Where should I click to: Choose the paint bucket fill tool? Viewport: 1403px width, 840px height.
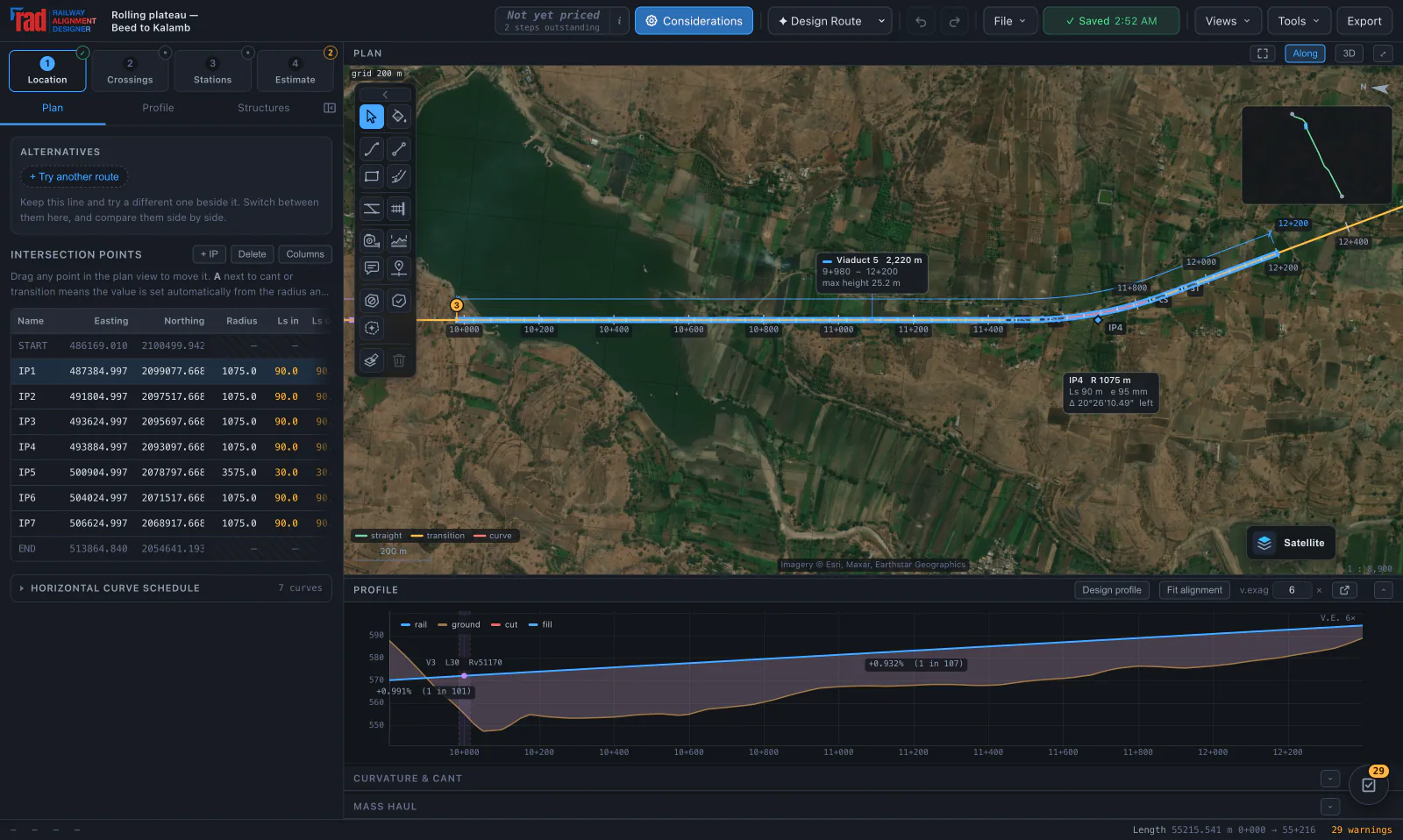[x=399, y=117]
